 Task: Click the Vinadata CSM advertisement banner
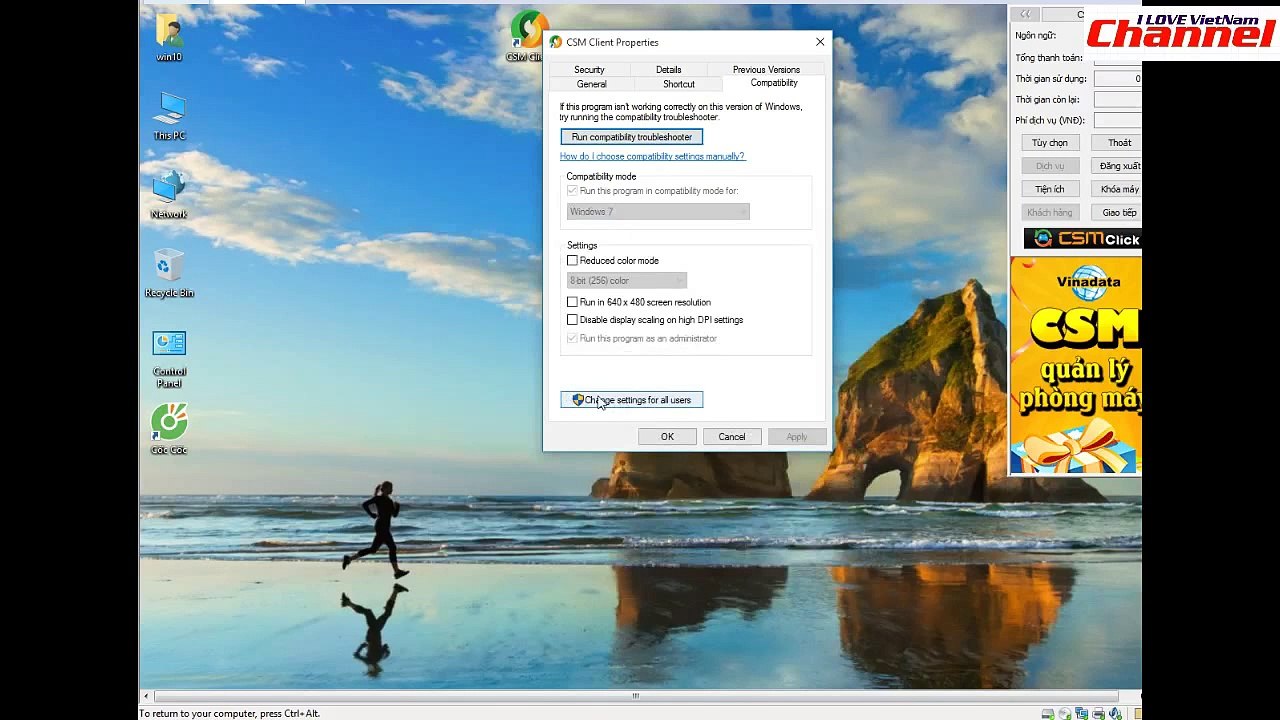click(x=1075, y=365)
